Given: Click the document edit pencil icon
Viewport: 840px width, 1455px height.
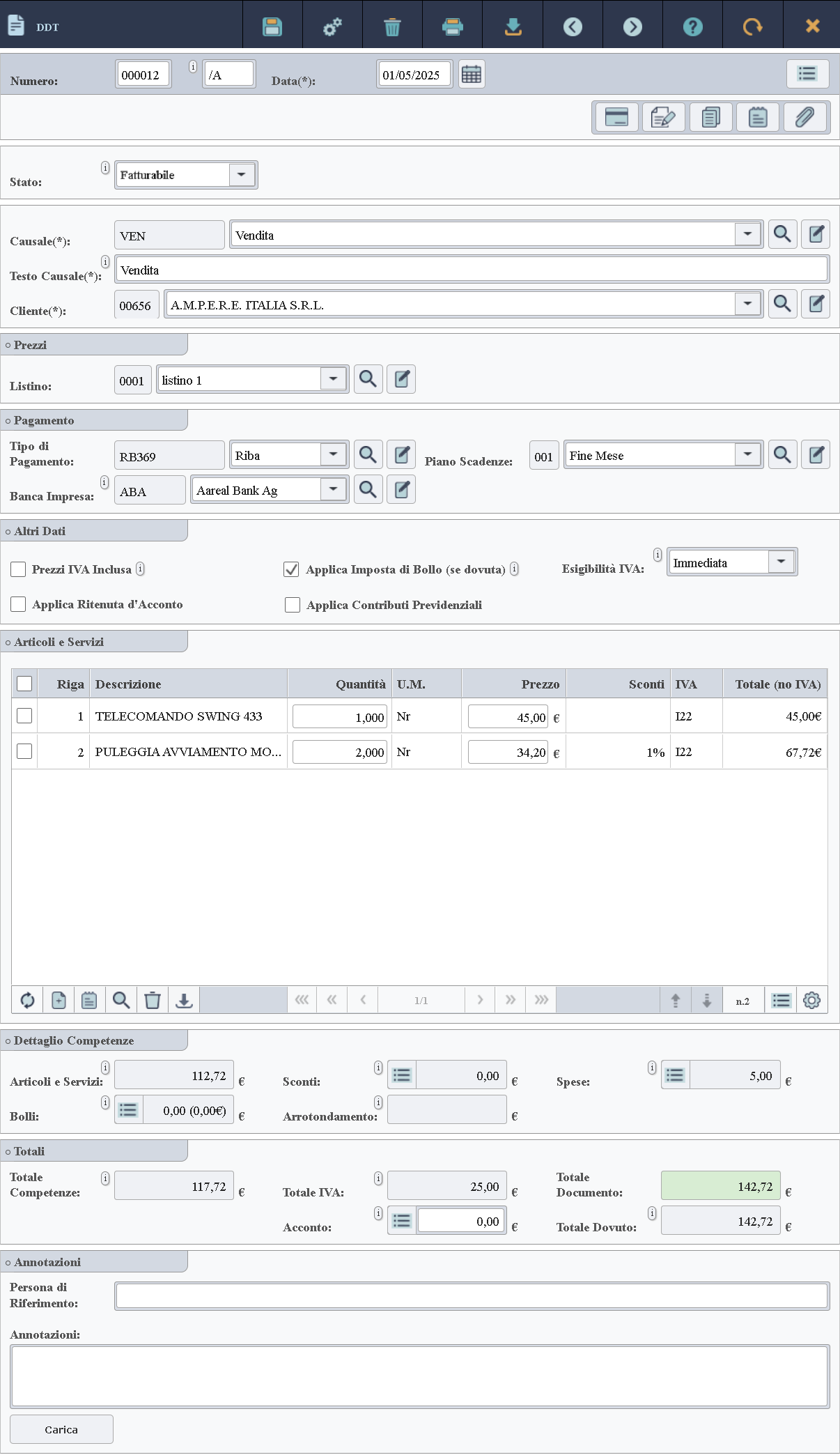Looking at the screenshot, I should [x=664, y=117].
